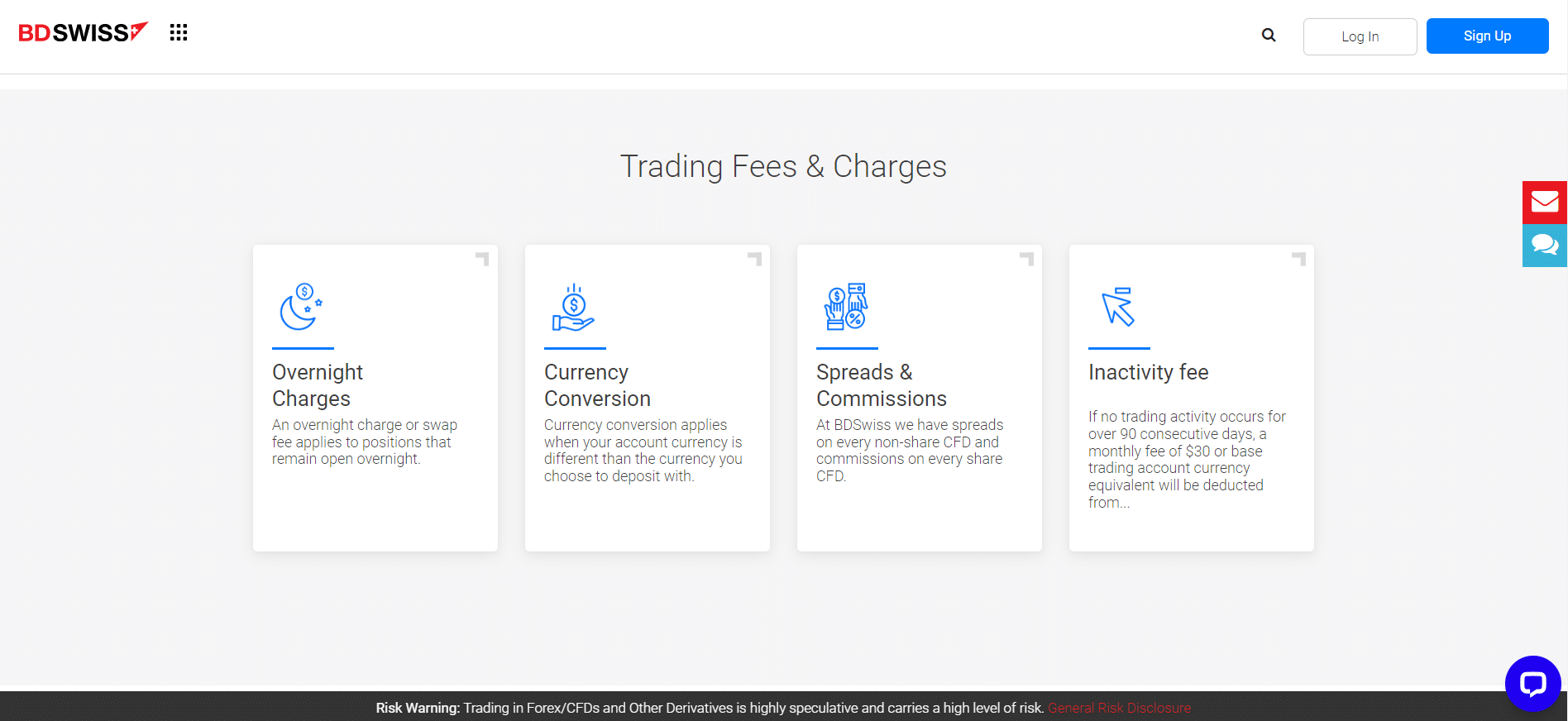Expand the Spreads & Commissions card corner arrow

click(1026, 259)
